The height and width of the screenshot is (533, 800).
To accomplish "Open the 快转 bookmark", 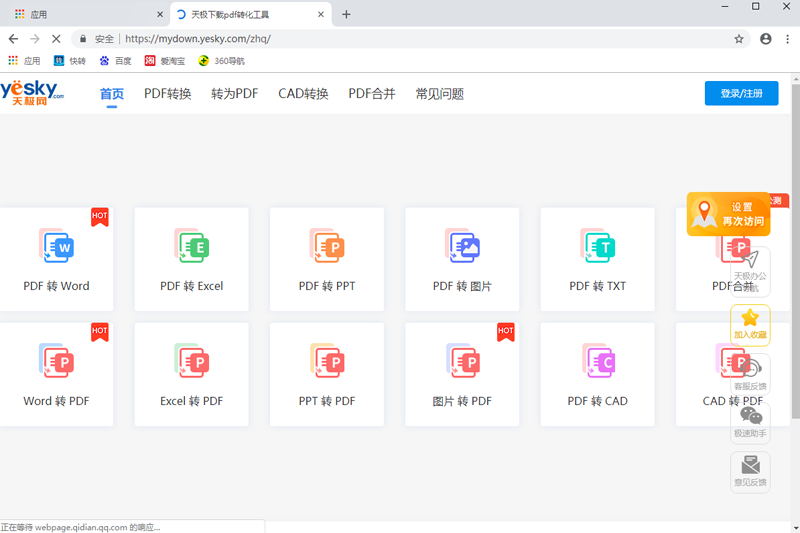I will point(69,61).
